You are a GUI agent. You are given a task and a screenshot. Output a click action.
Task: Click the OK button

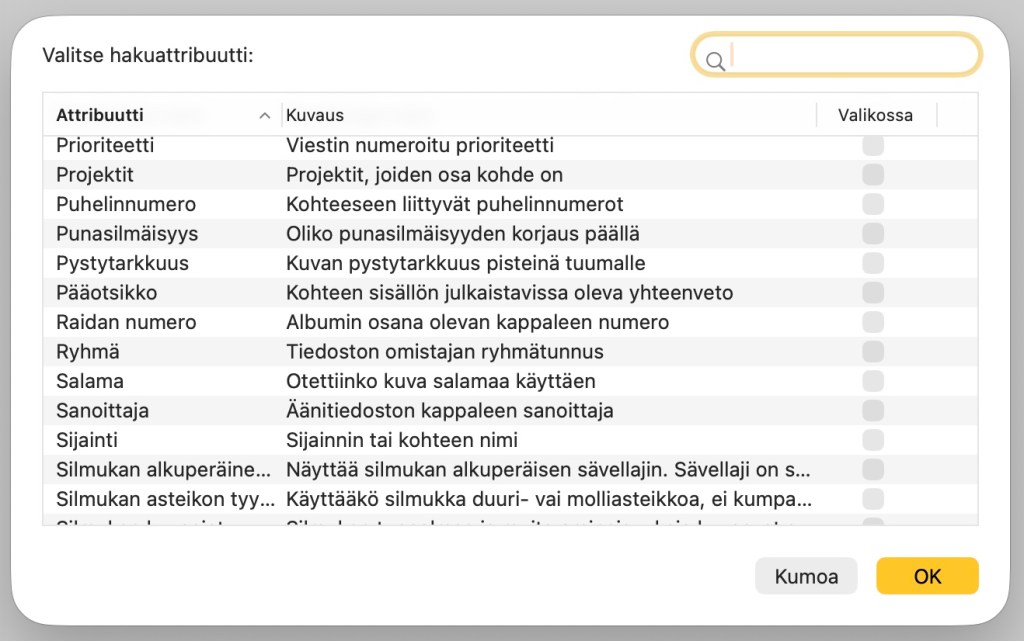tap(927, 576)
